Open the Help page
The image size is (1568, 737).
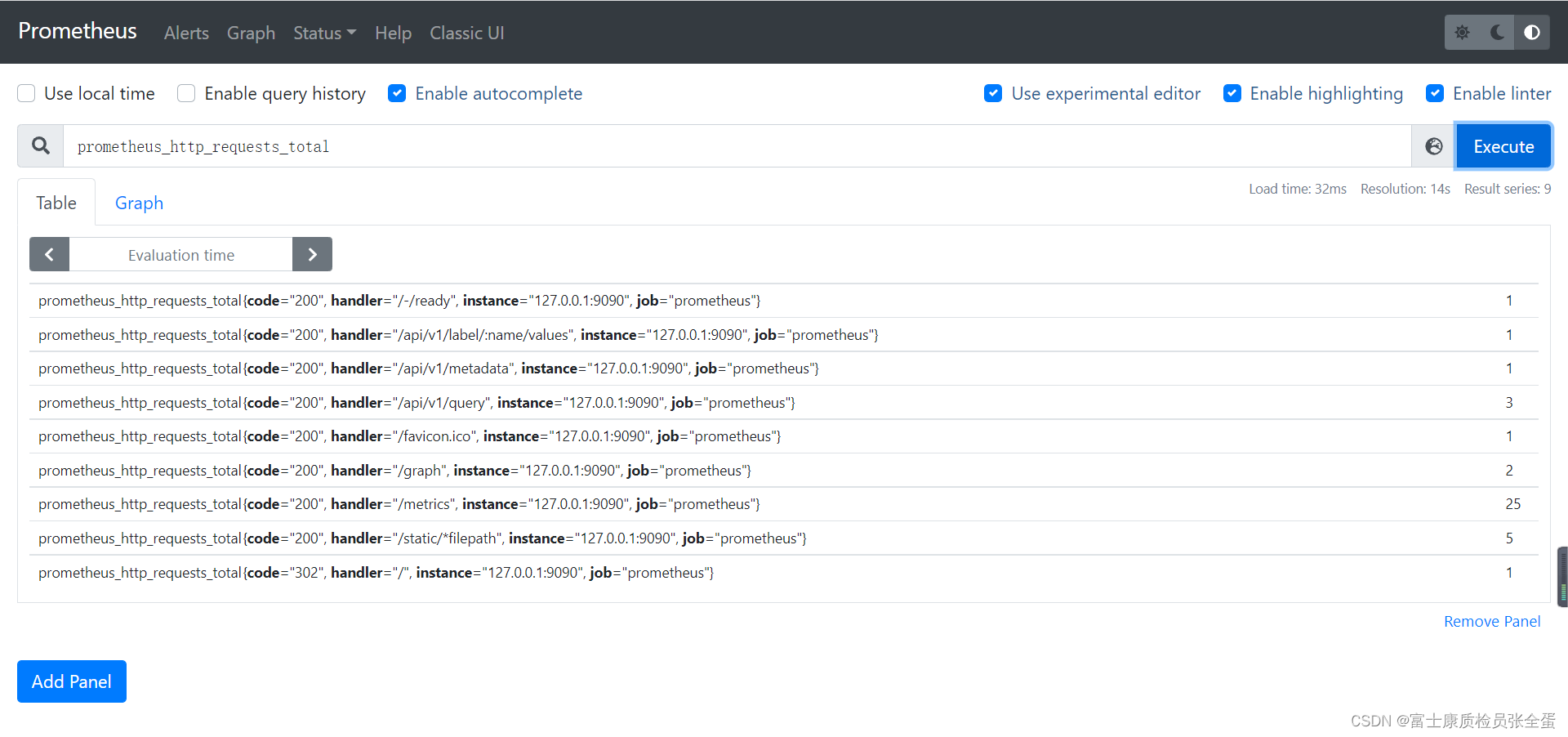pos(393,33)
